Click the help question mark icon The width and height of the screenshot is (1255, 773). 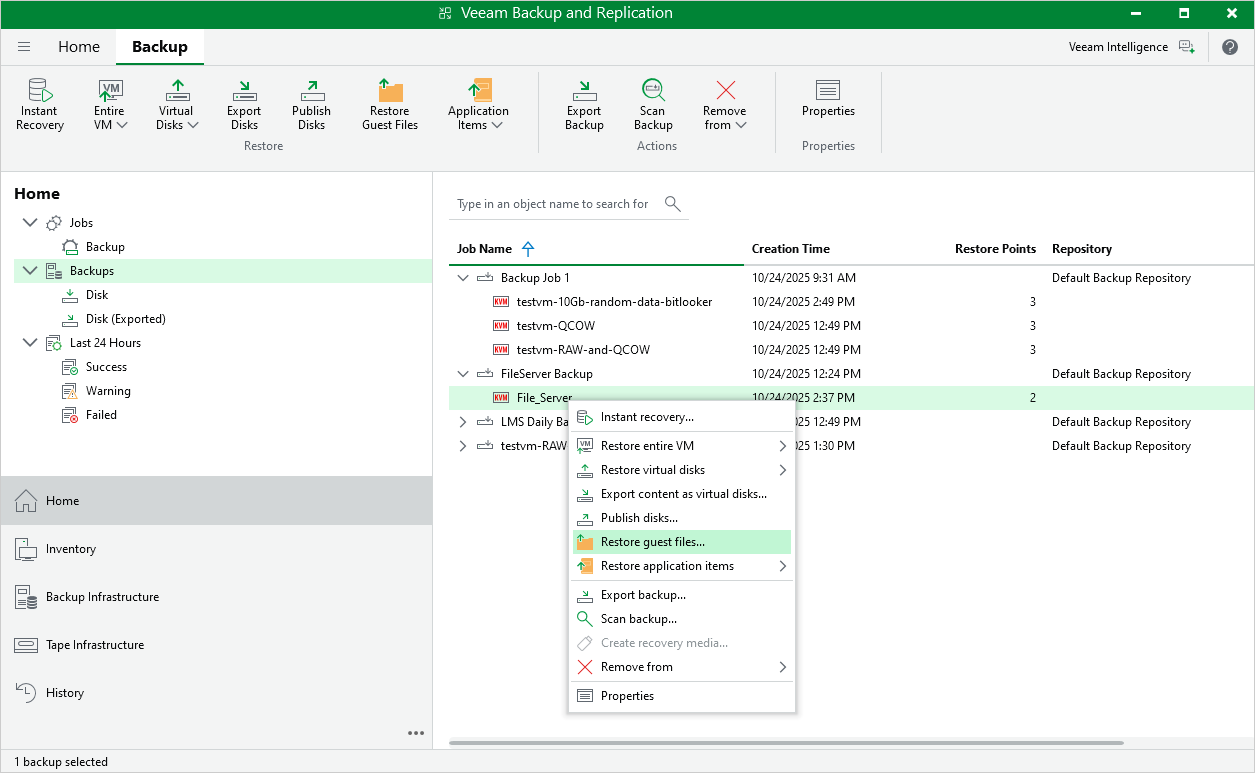point(1230,47)
